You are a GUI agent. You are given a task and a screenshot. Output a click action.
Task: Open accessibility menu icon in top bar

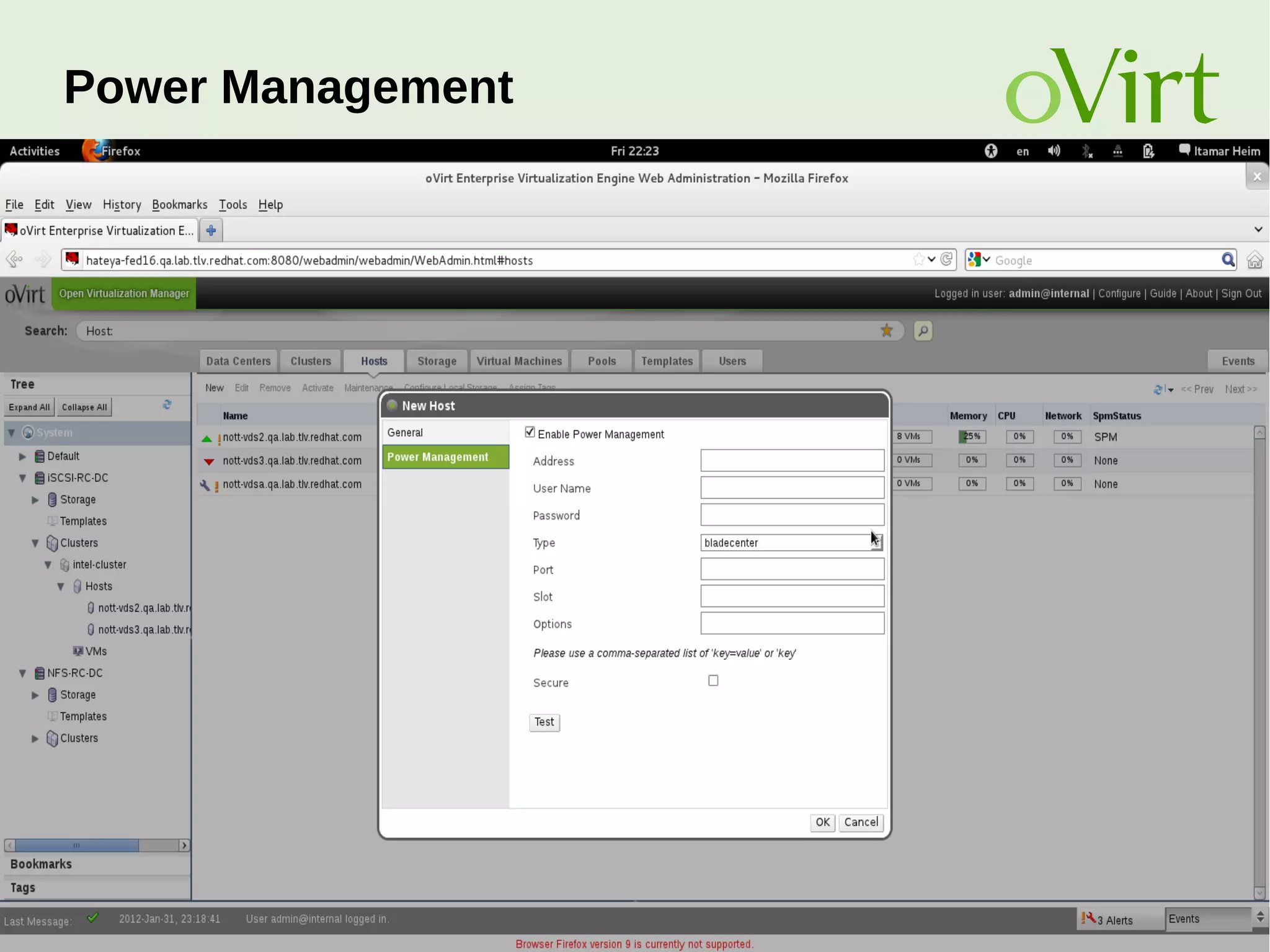coord(991,151)
